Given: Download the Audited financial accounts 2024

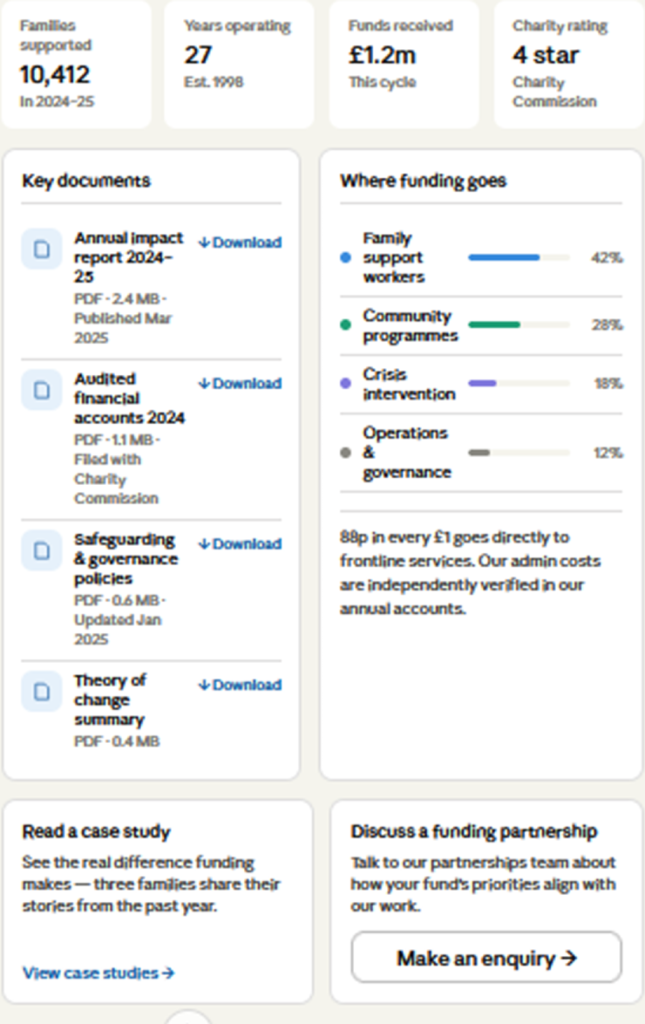Looking at the screenshot, I should tap(240, 384).
